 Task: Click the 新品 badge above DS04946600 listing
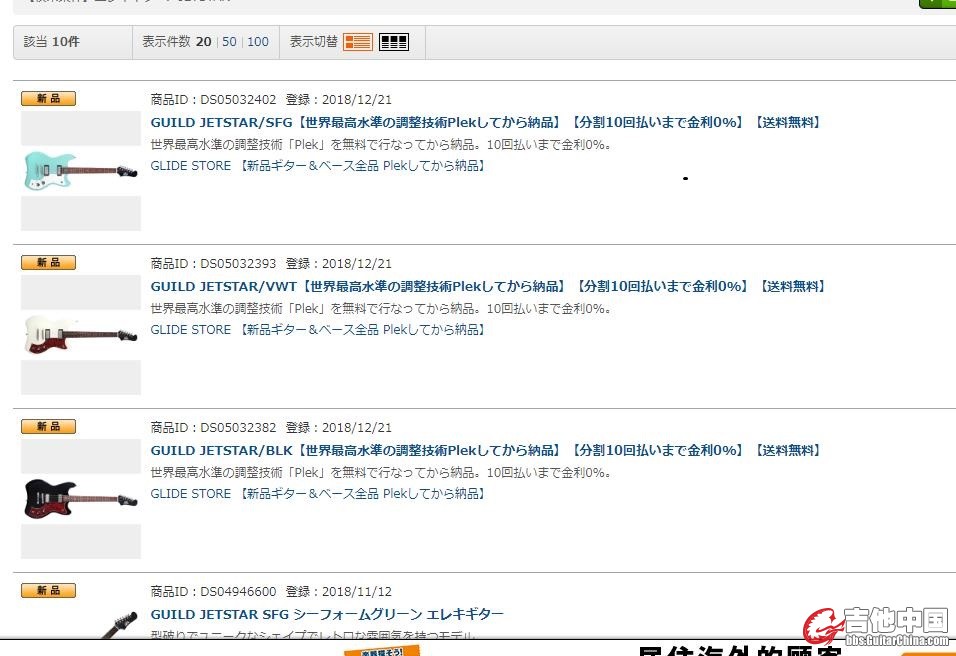(48, 591)
